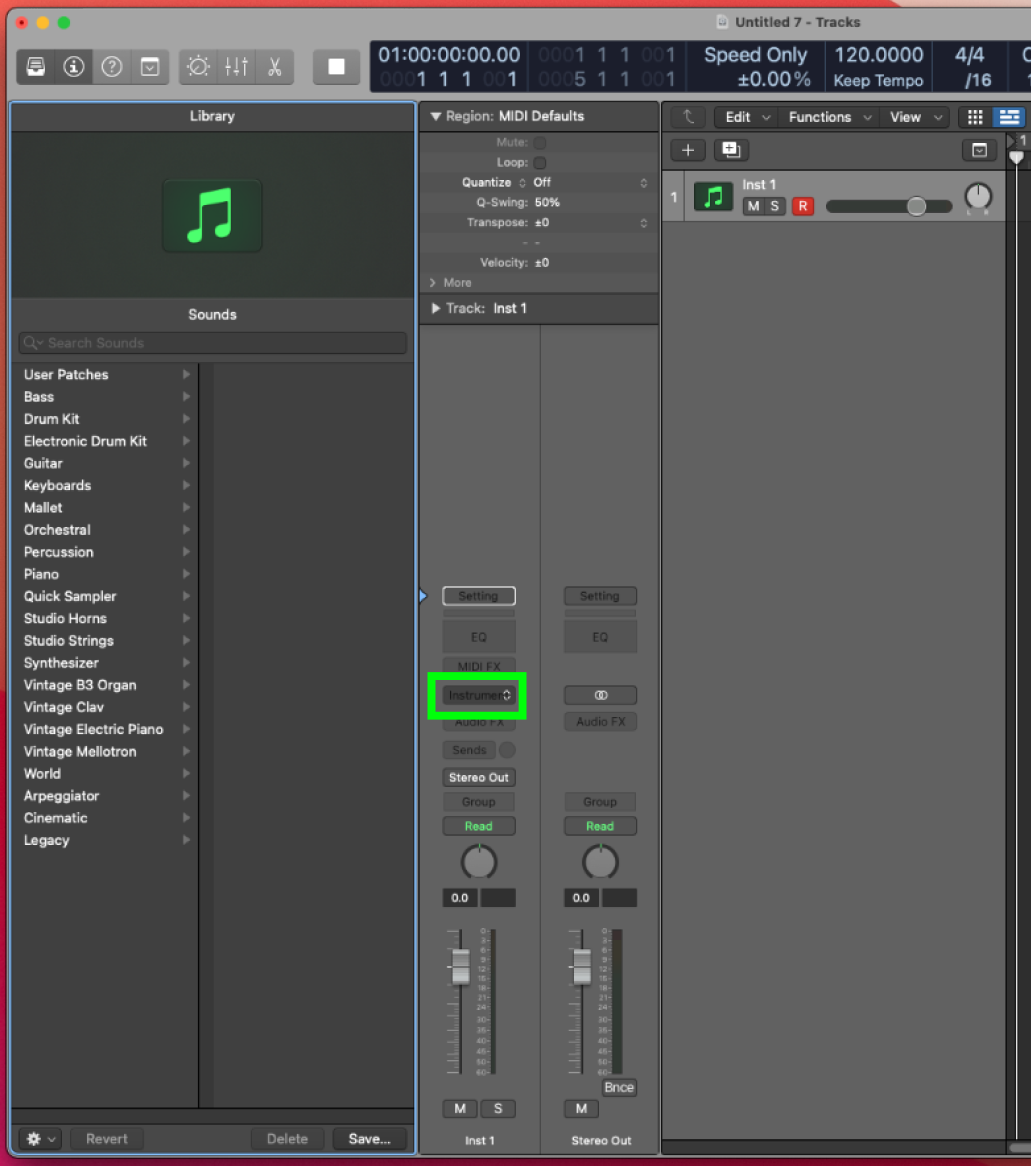
Task: Click the Inst 1 track's green note icon
Action: point(713,197)
